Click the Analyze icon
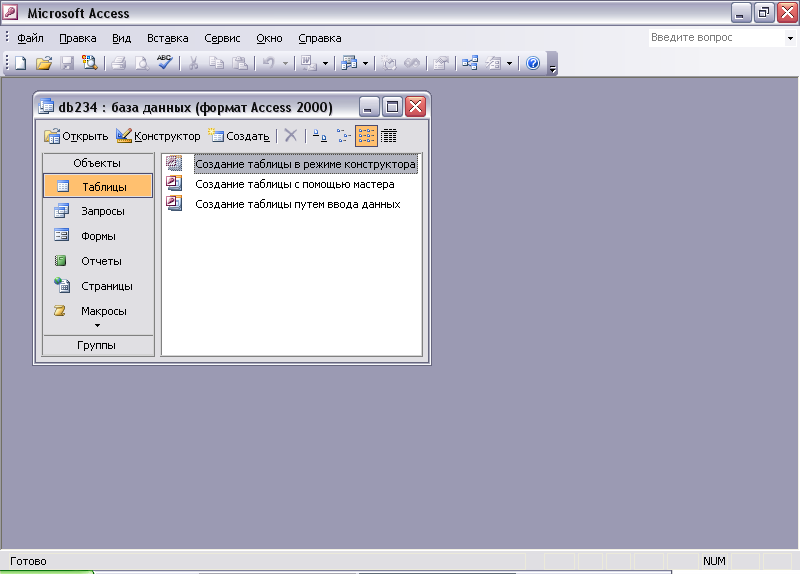The image size is (800, 574). coord(349,63)
